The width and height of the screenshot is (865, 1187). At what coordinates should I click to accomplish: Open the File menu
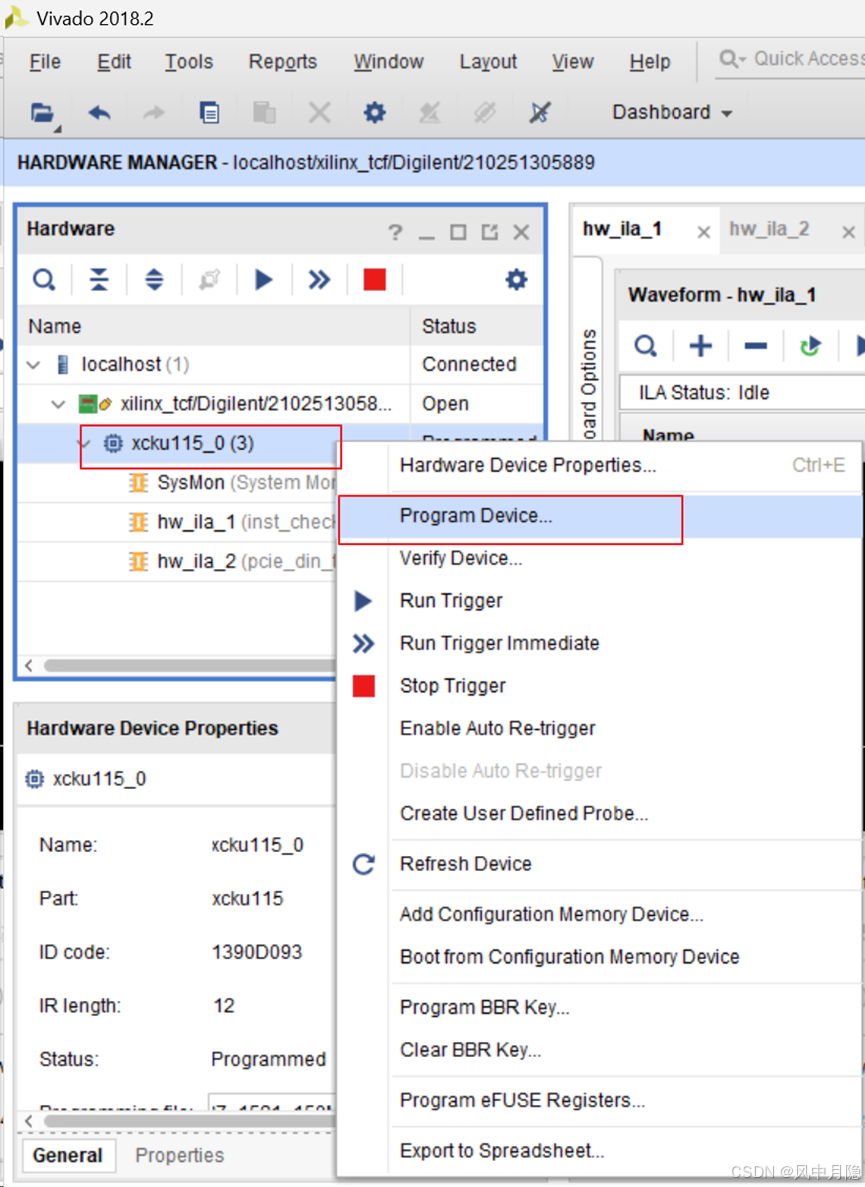point(45,62)
